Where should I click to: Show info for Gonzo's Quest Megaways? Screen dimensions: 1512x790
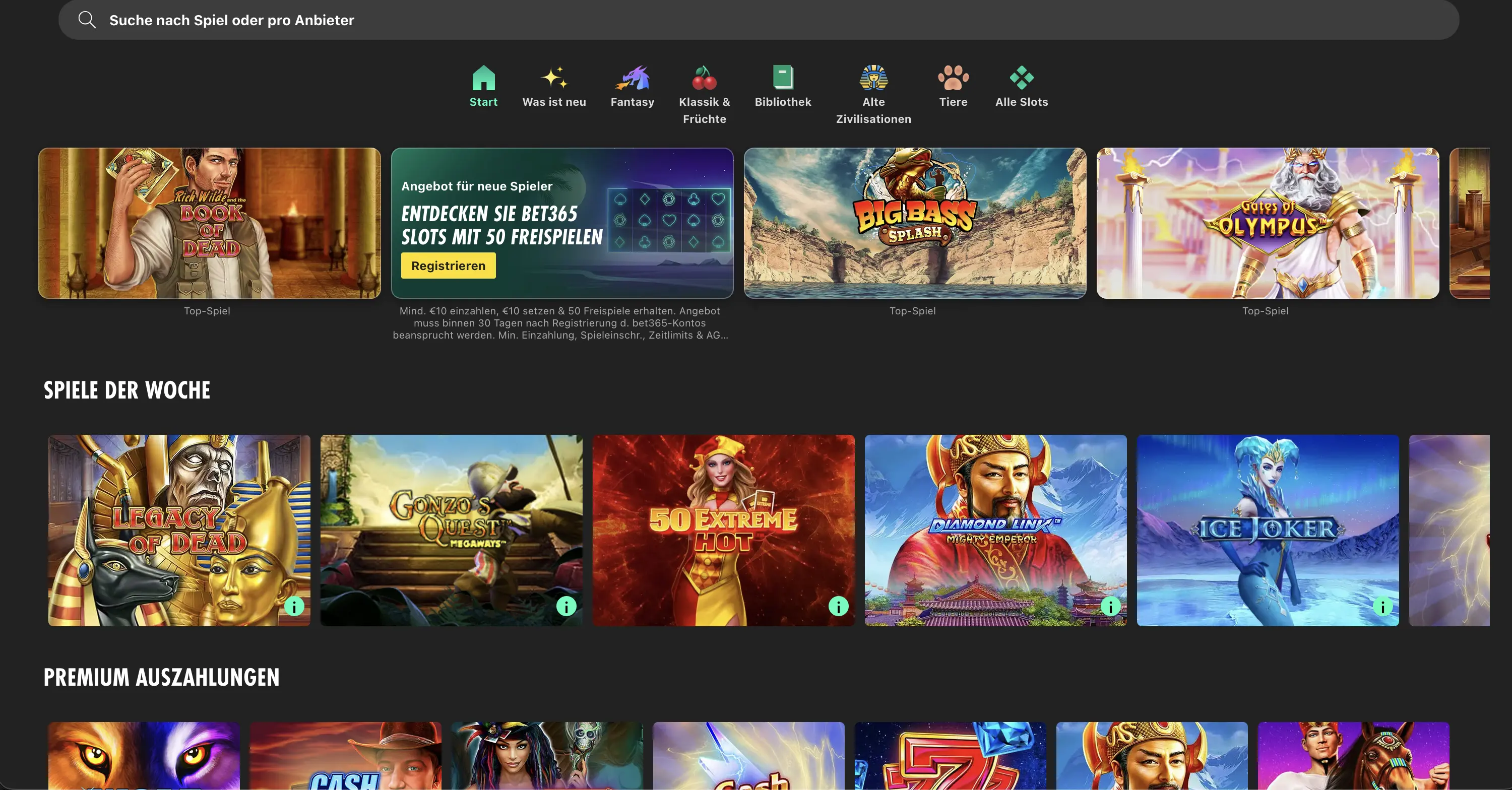click(x=566, y=607)
